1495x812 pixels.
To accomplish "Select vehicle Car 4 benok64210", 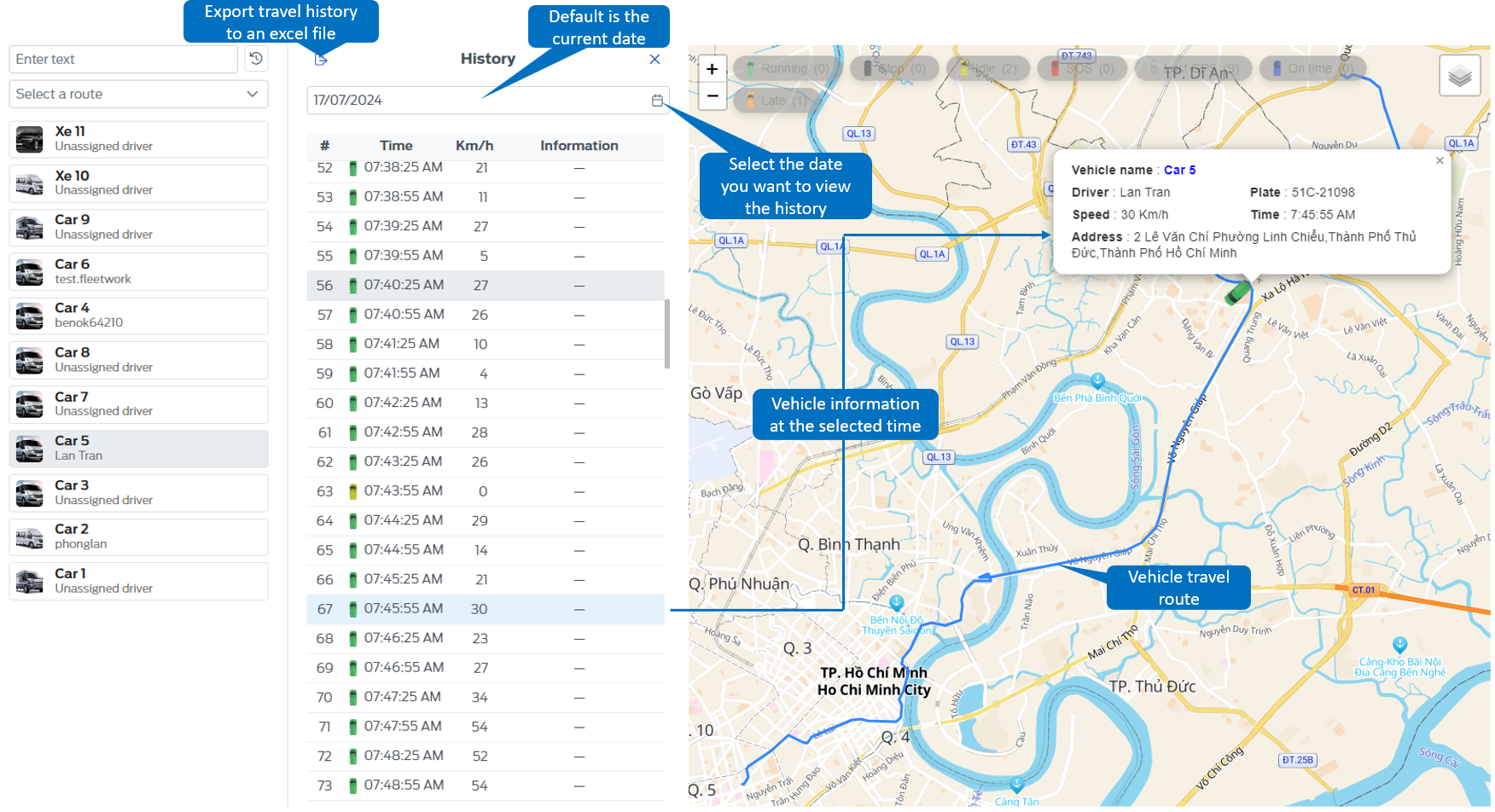I will (x=138, y=316).
